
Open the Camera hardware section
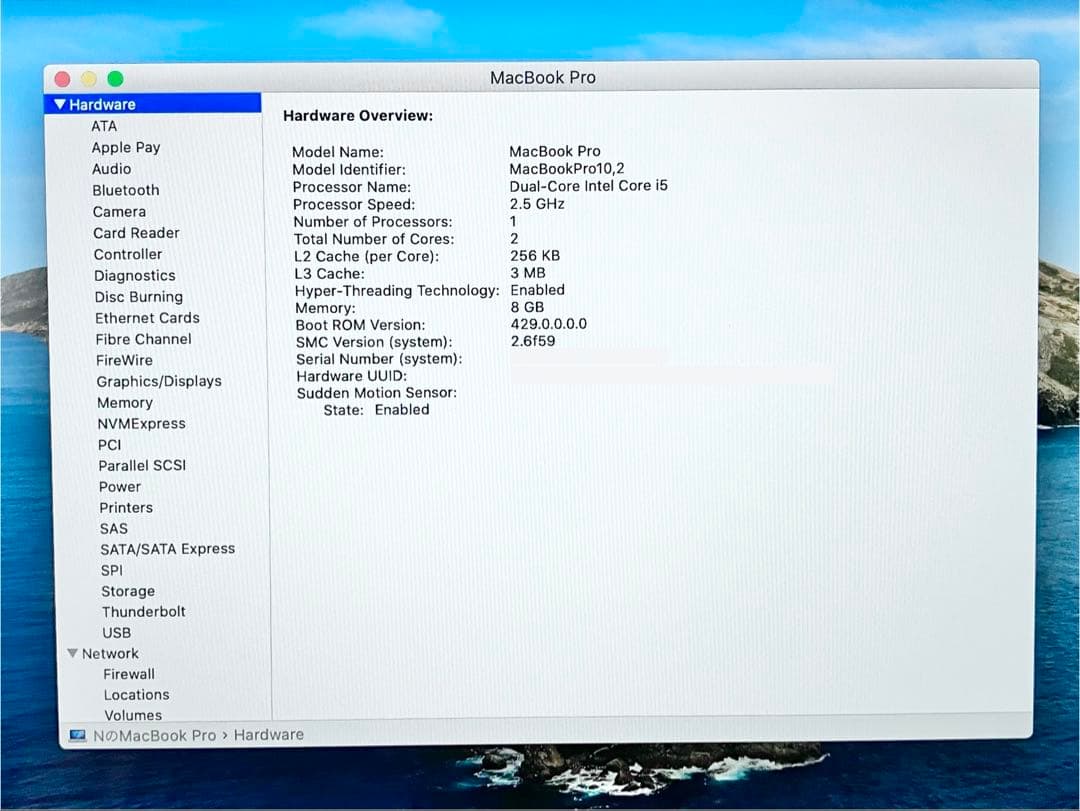pyautogui.click(x=119, y=211)
